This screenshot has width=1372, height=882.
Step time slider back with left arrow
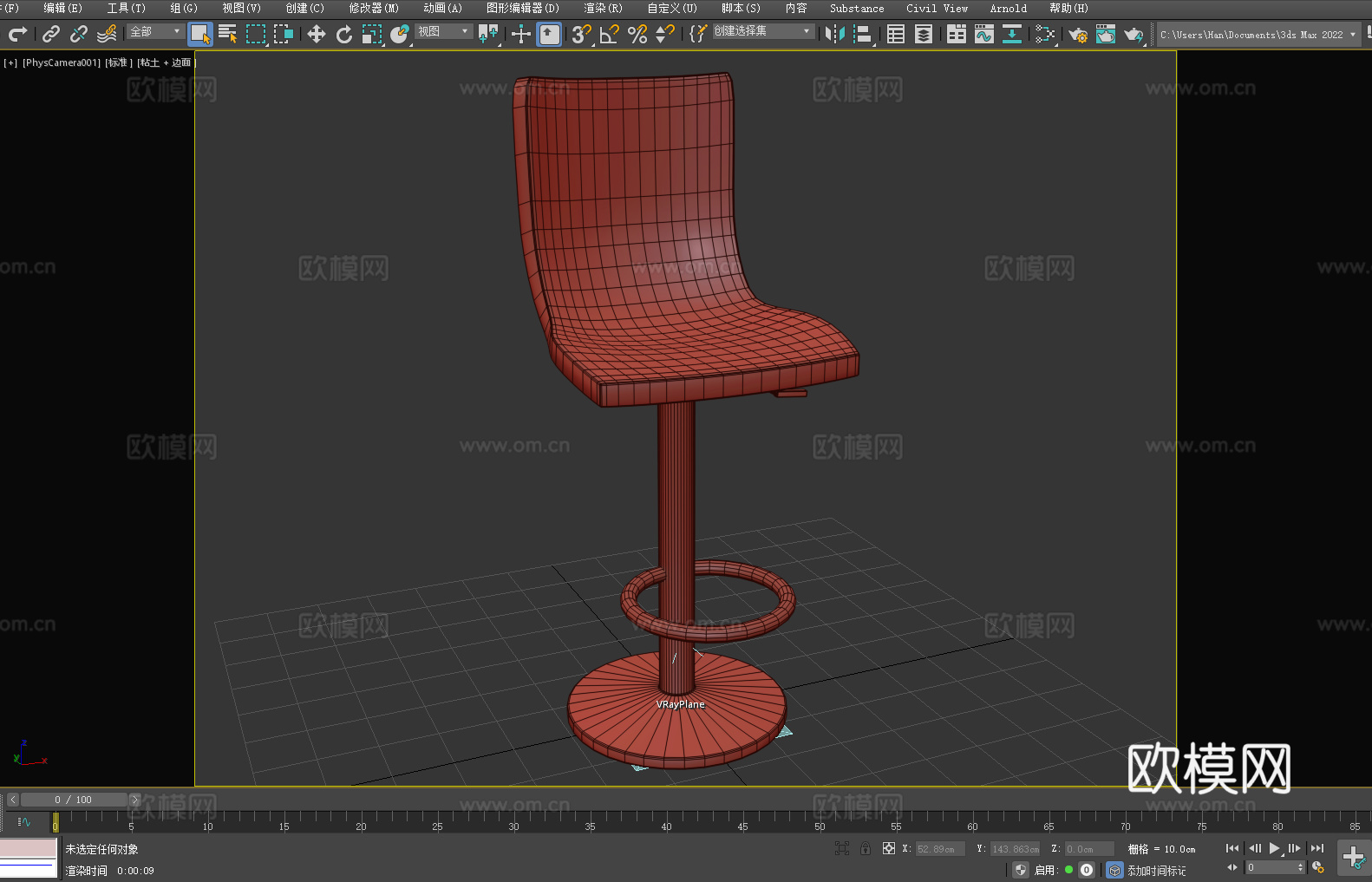pos(13,800)
